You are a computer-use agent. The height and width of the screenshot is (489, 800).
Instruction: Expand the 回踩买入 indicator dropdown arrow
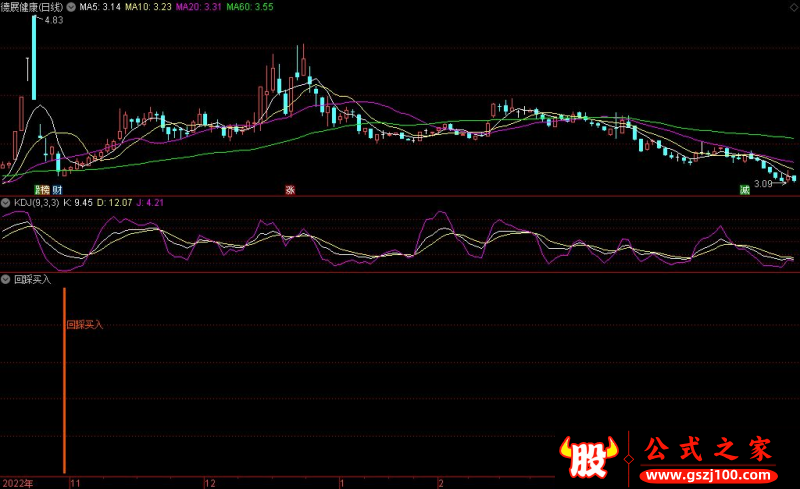(x=6, y=279)
